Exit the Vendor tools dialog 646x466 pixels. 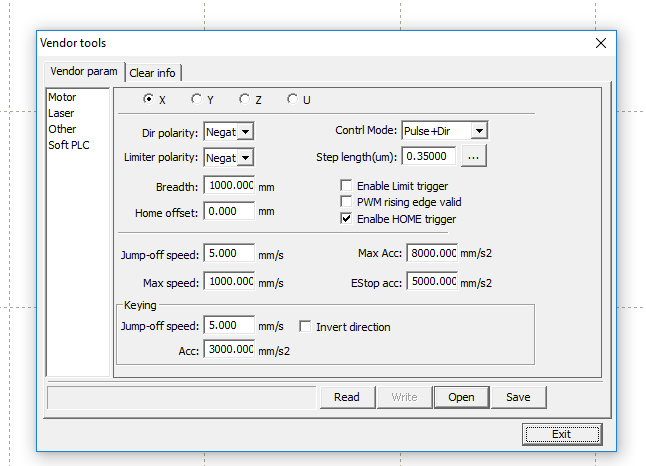coord(561,434)
